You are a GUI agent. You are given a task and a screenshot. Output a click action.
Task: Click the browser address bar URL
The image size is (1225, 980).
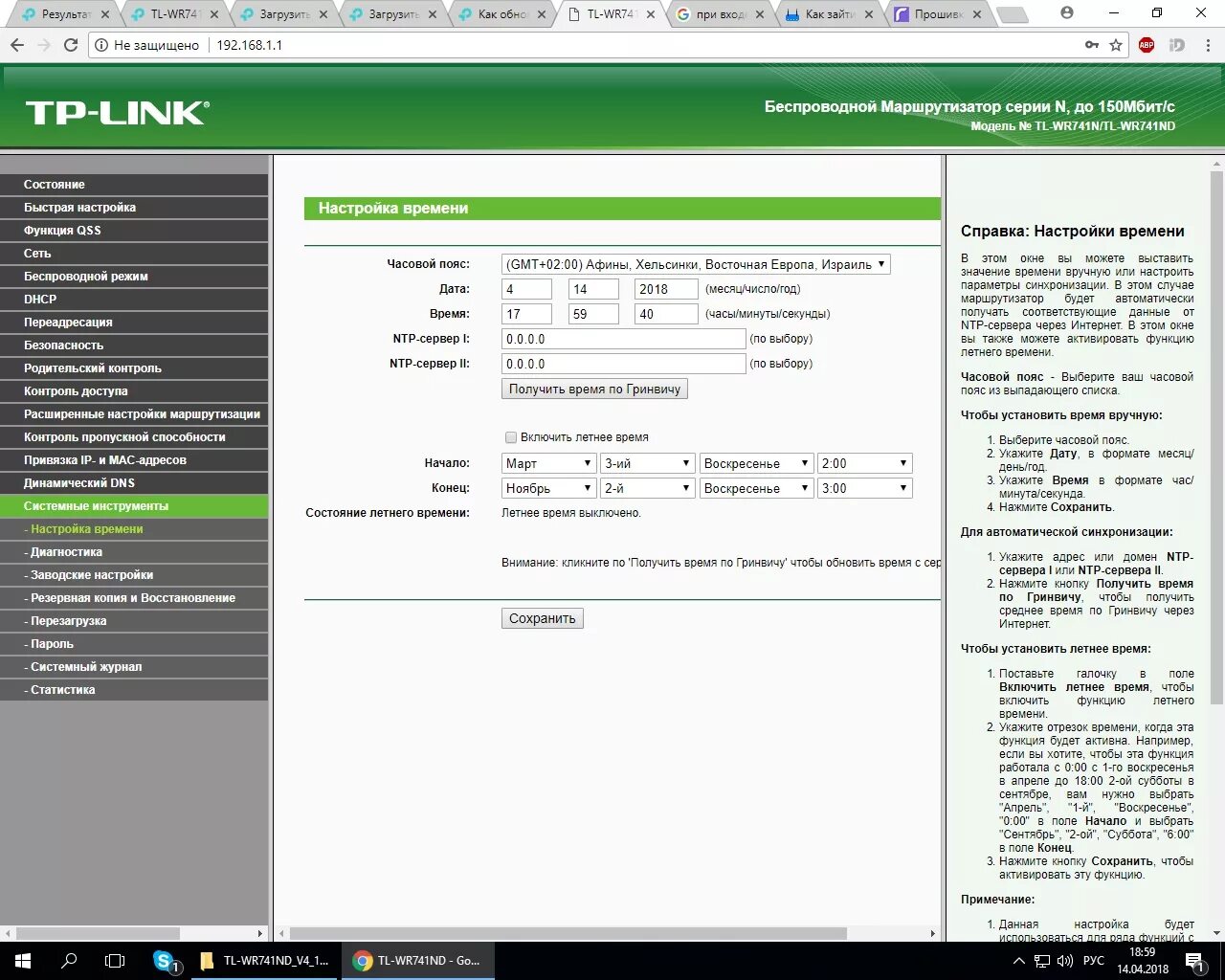pyautogui.click(x=250, y=45)
